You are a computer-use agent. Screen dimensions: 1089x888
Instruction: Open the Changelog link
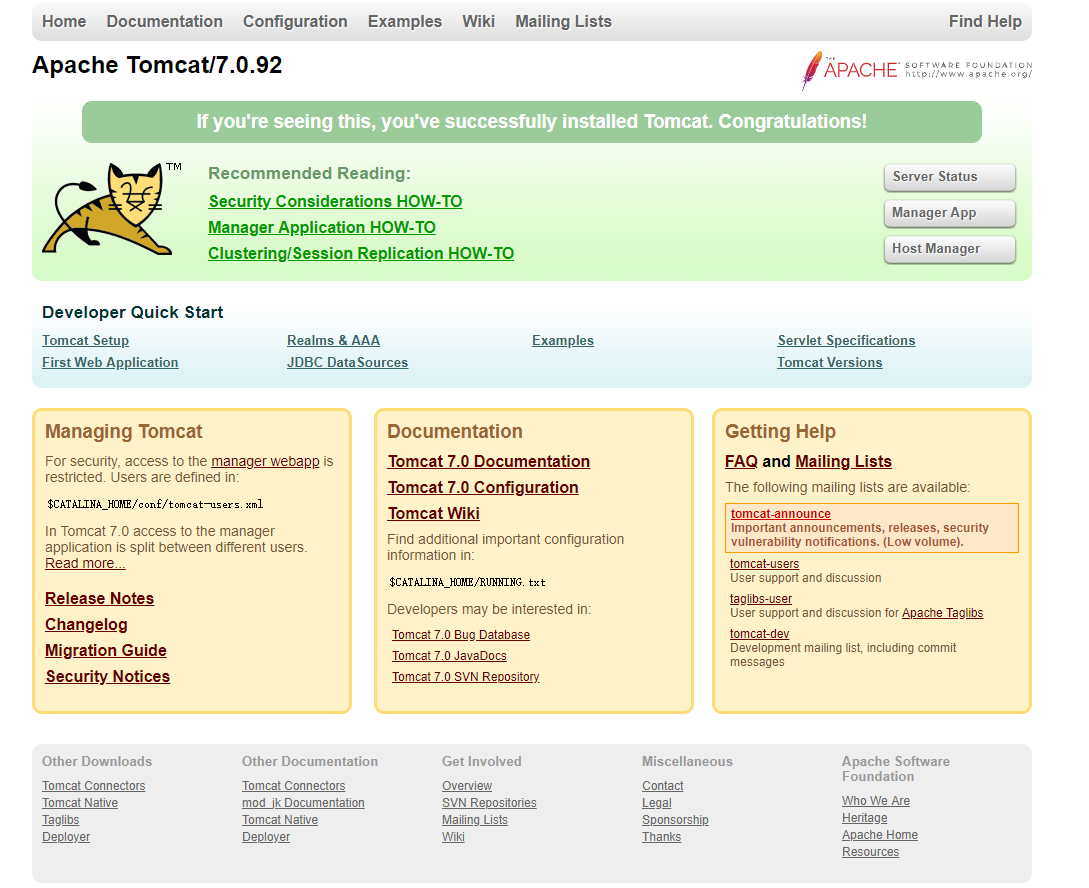(86, 625)
